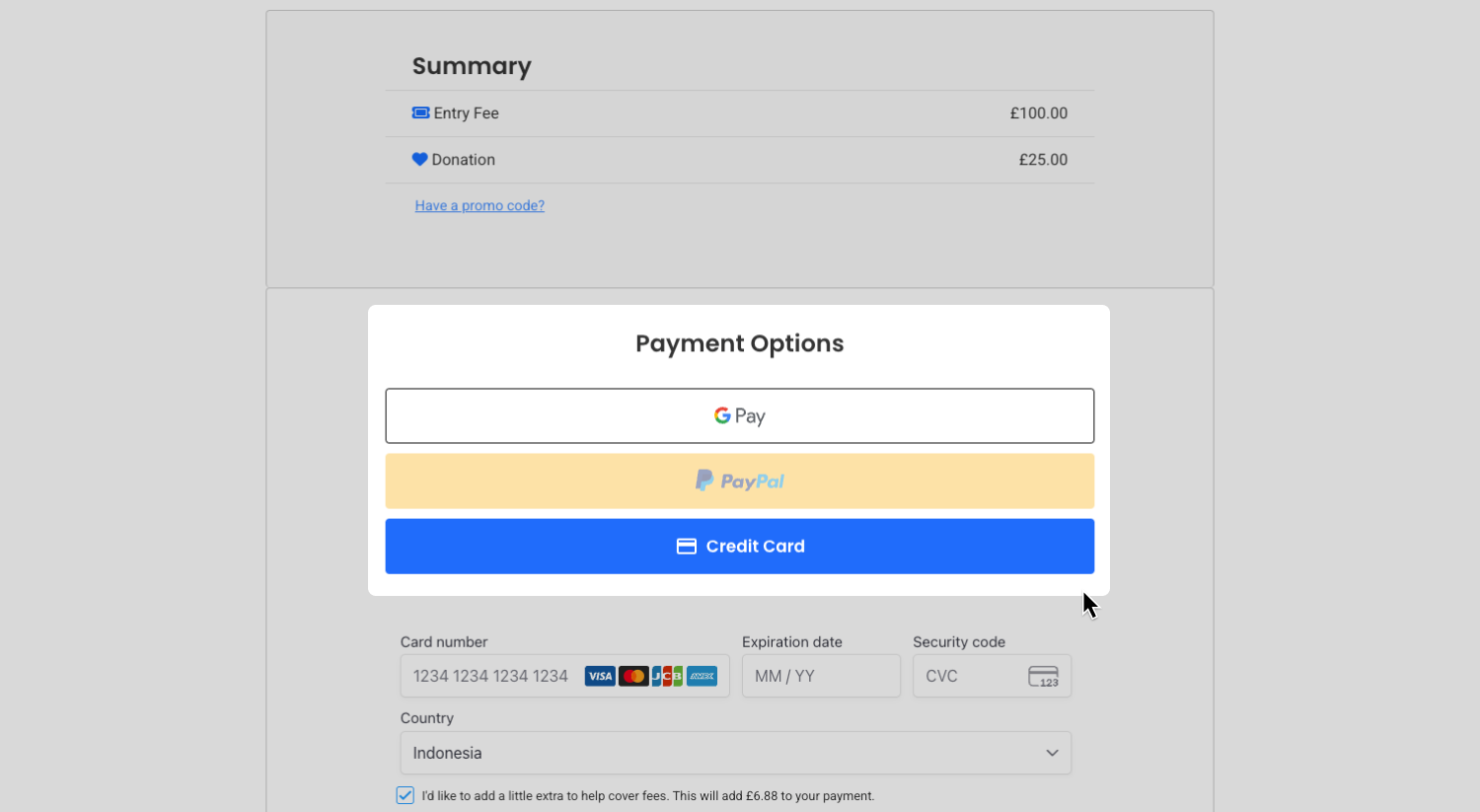Select Credit Card payment button

pos(740,547)
